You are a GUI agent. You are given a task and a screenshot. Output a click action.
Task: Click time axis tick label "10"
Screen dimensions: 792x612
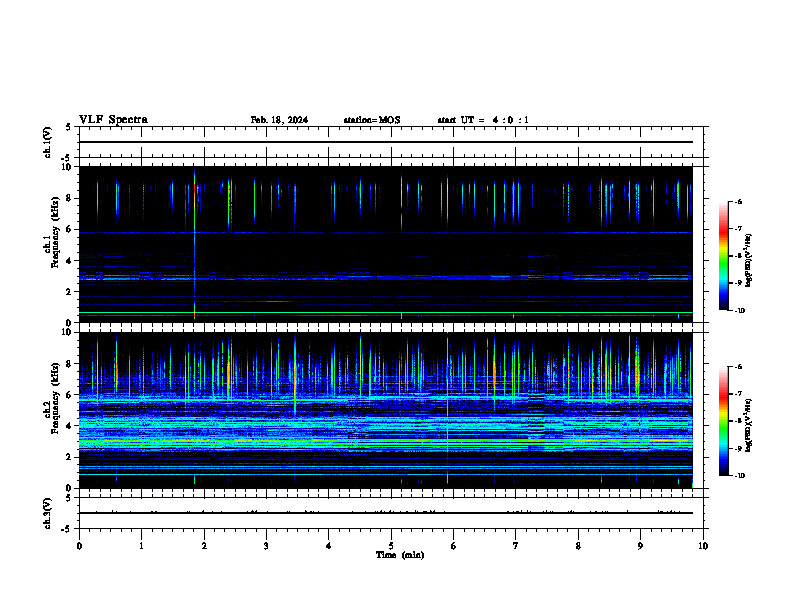pyautogui.click(x=703, y=546)
